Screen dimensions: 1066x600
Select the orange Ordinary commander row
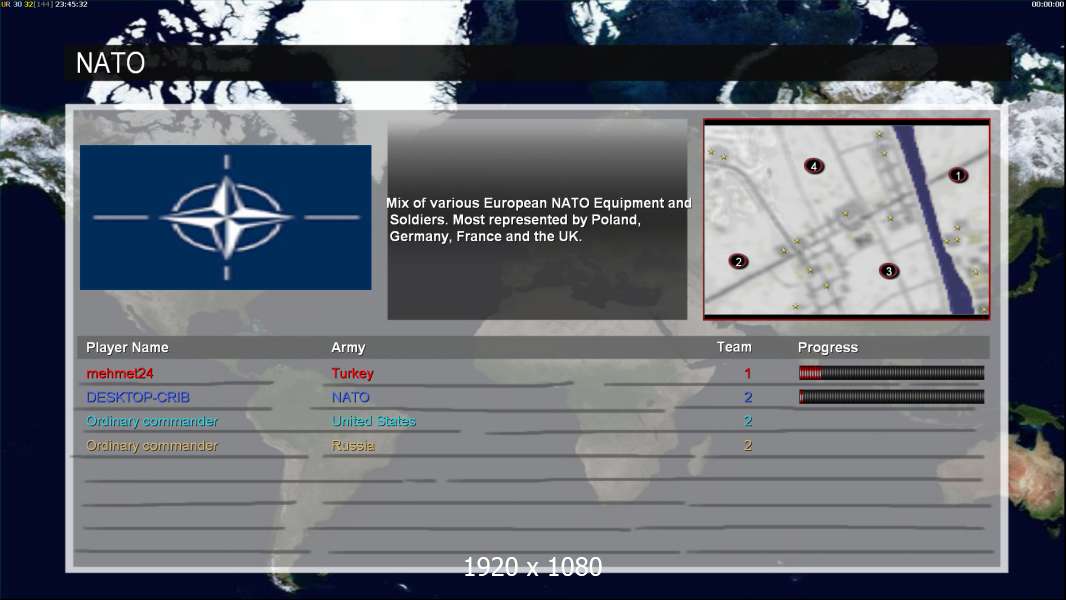point(152,446)
